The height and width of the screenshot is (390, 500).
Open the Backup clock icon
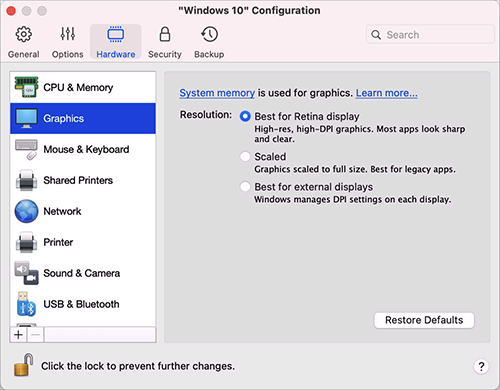point(209,34)
